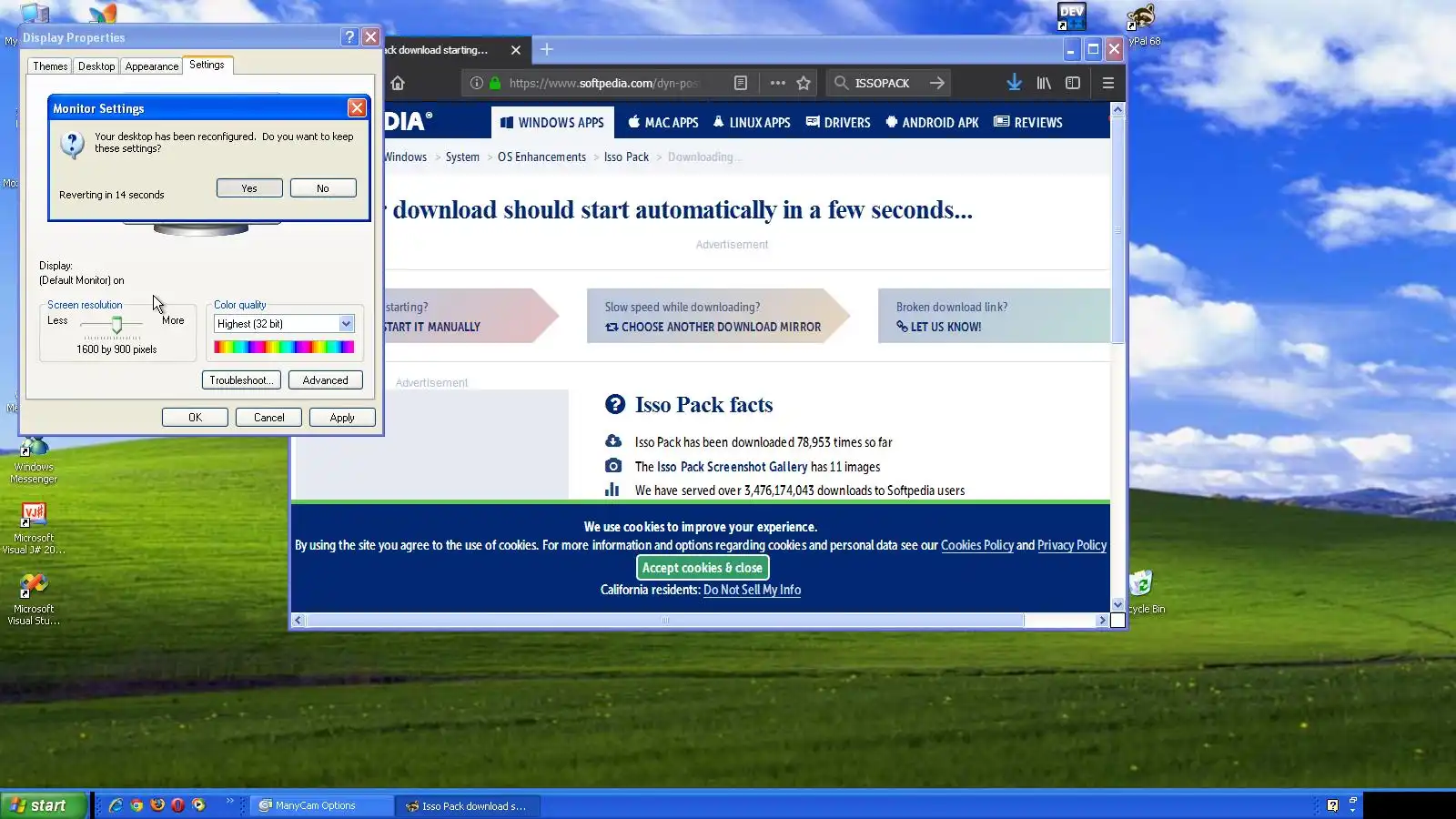Open the page actions three-dots menu

click(777, 83)
